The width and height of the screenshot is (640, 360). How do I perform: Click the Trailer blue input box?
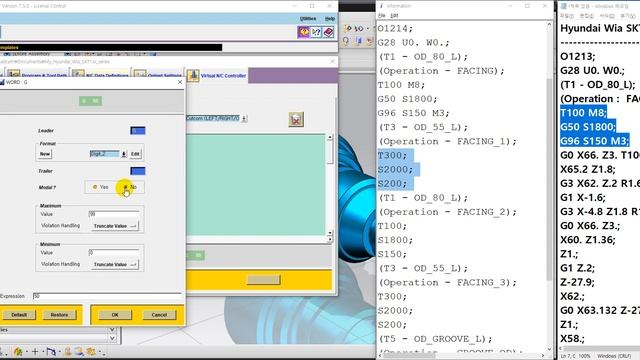[x=138, y=171]
